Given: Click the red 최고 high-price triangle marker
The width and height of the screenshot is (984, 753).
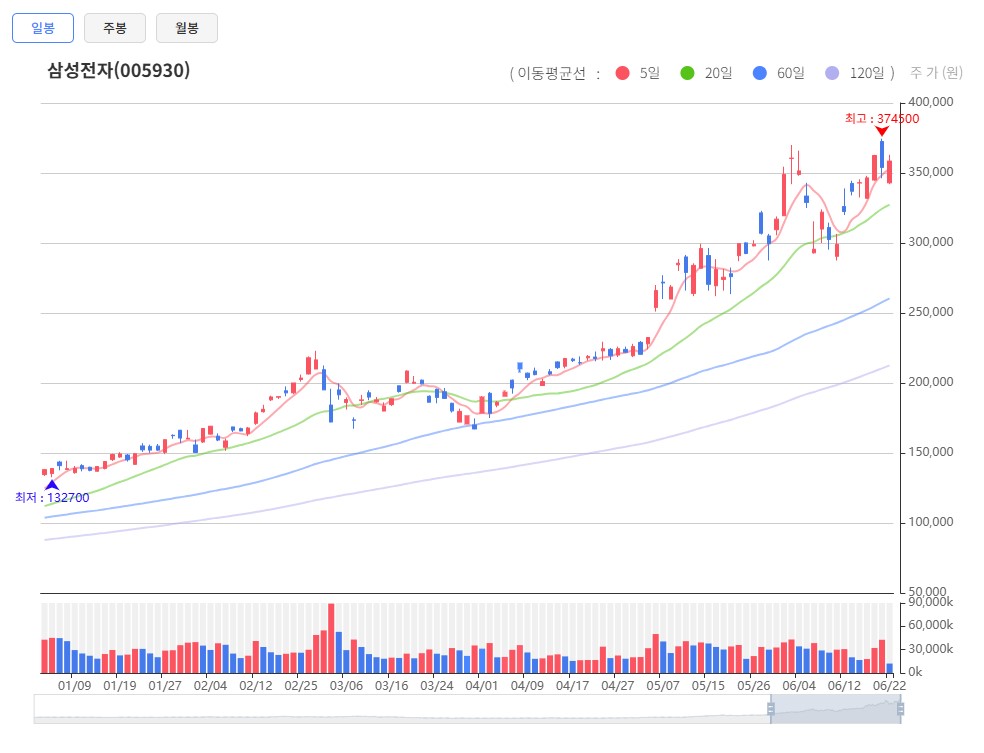Looking at the screenshot, I should (882, 131).
